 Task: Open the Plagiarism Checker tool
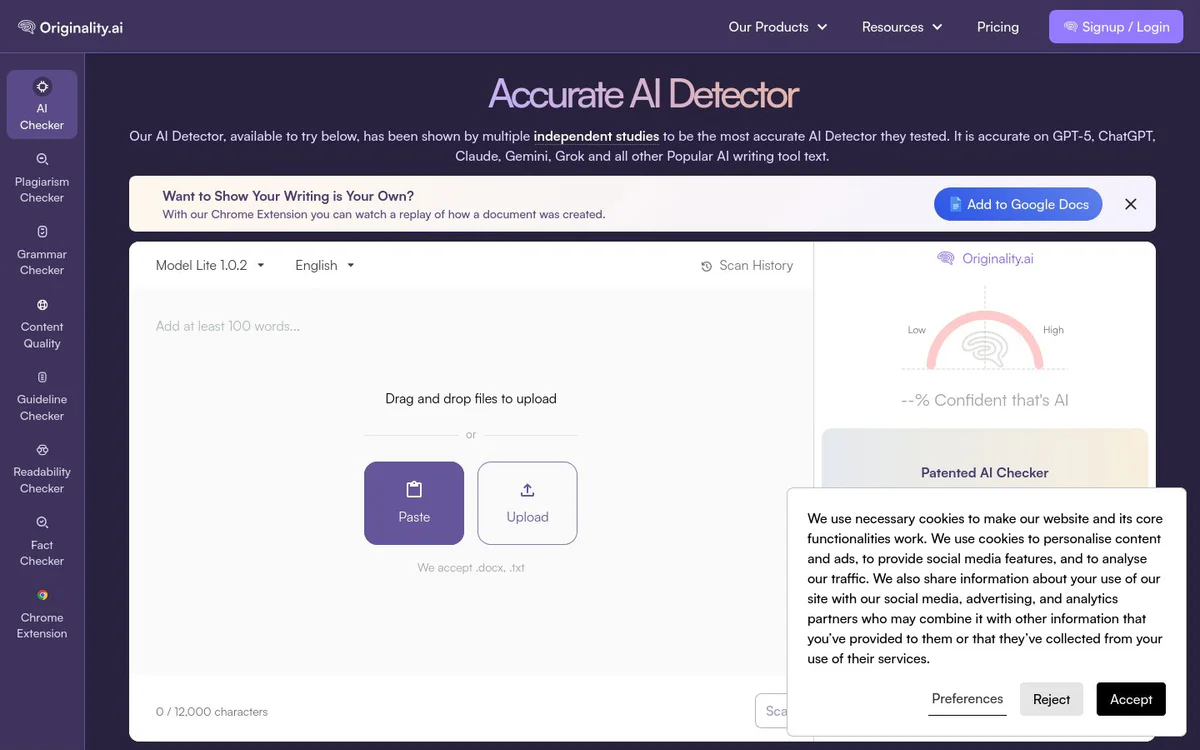click(x=42, y=177)
